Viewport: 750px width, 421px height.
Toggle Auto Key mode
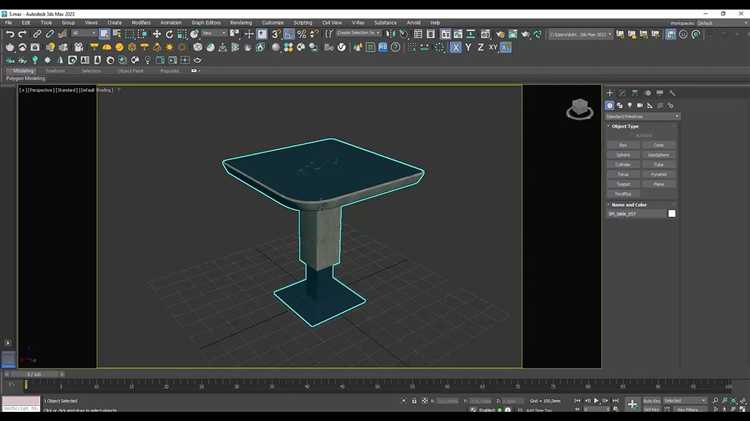point(651,400)
